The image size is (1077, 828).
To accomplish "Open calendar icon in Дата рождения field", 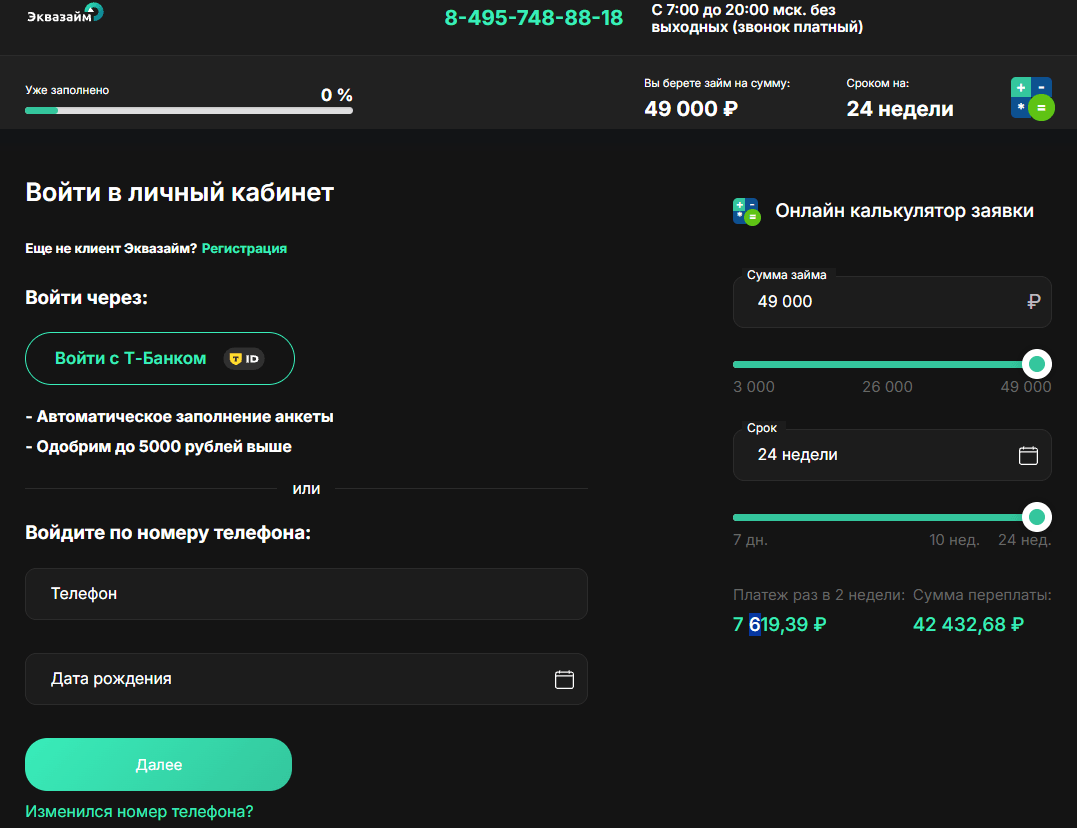I will (x=564, y=680).
